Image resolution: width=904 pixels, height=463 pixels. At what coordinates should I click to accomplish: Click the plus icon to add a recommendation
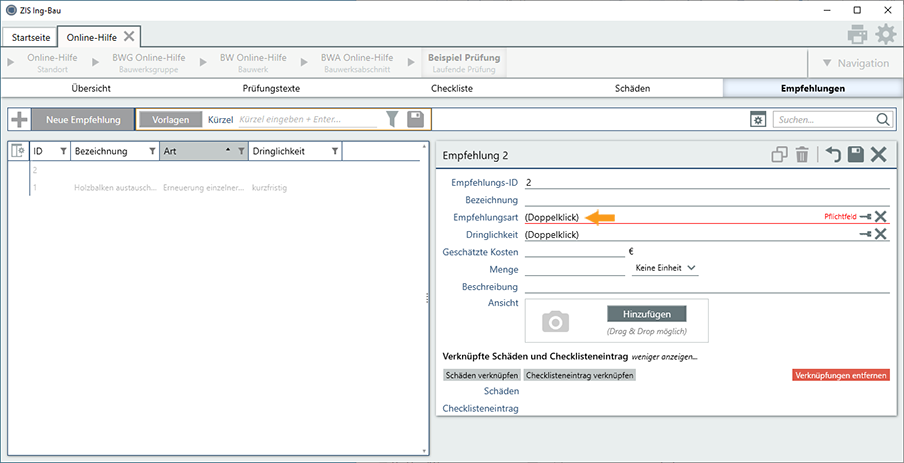19,120
